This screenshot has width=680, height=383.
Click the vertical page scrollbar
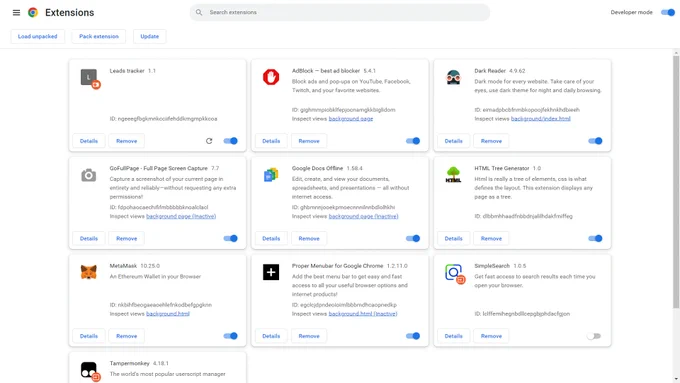tap(676, 182)
